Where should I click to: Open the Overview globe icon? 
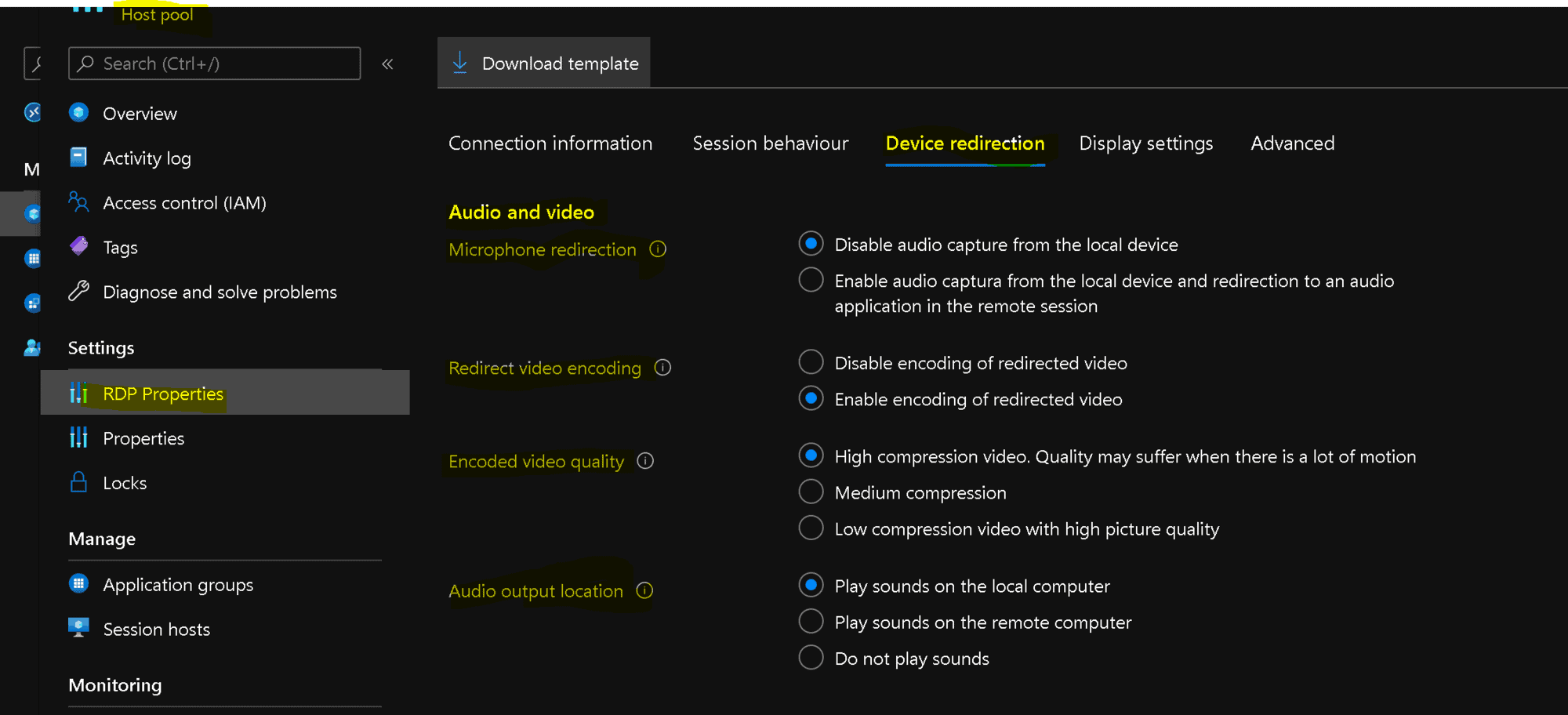coord(79,113)
